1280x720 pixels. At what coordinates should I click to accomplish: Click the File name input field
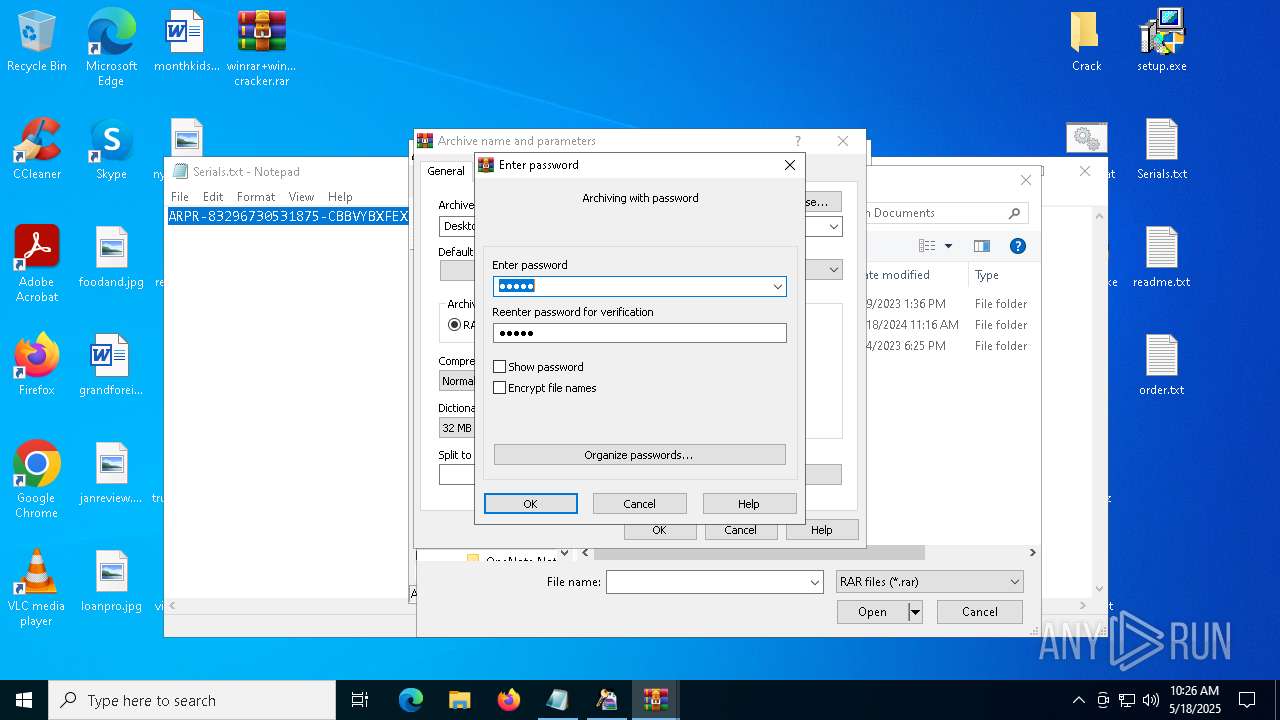click(x=707, y=582)
